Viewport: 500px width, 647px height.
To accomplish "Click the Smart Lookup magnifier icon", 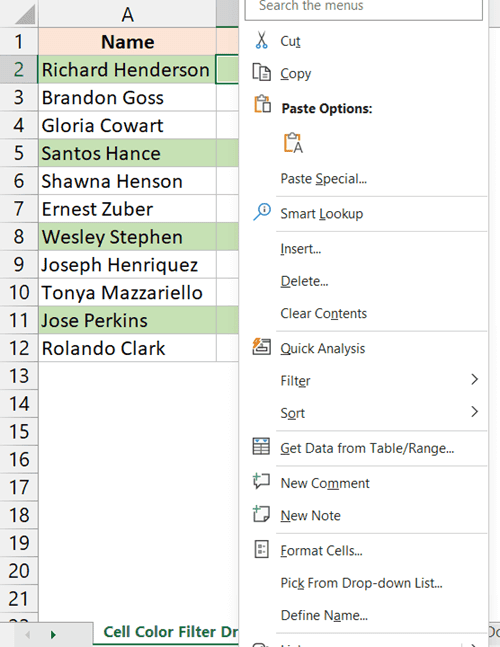I will click(x=262, y=212).
